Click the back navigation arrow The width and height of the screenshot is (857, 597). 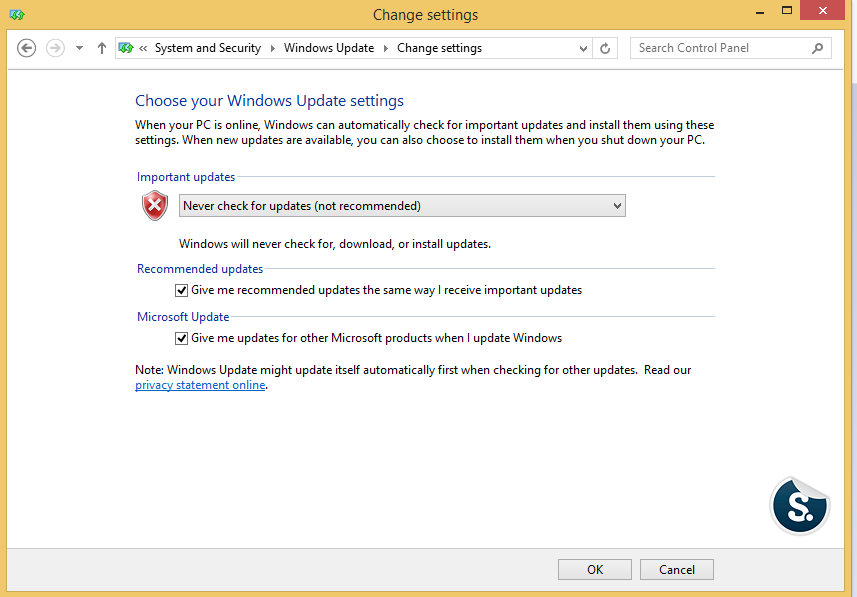tap(26, 47)
